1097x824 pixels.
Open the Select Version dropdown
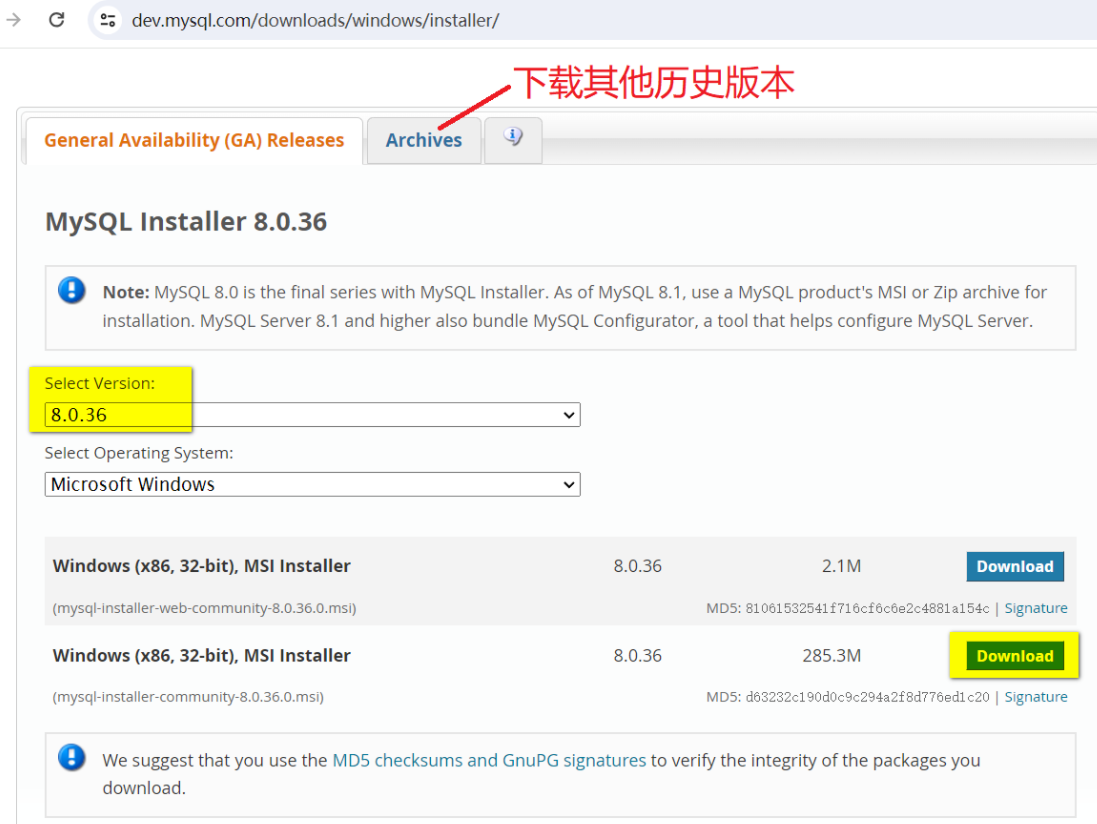coord(312,415)
